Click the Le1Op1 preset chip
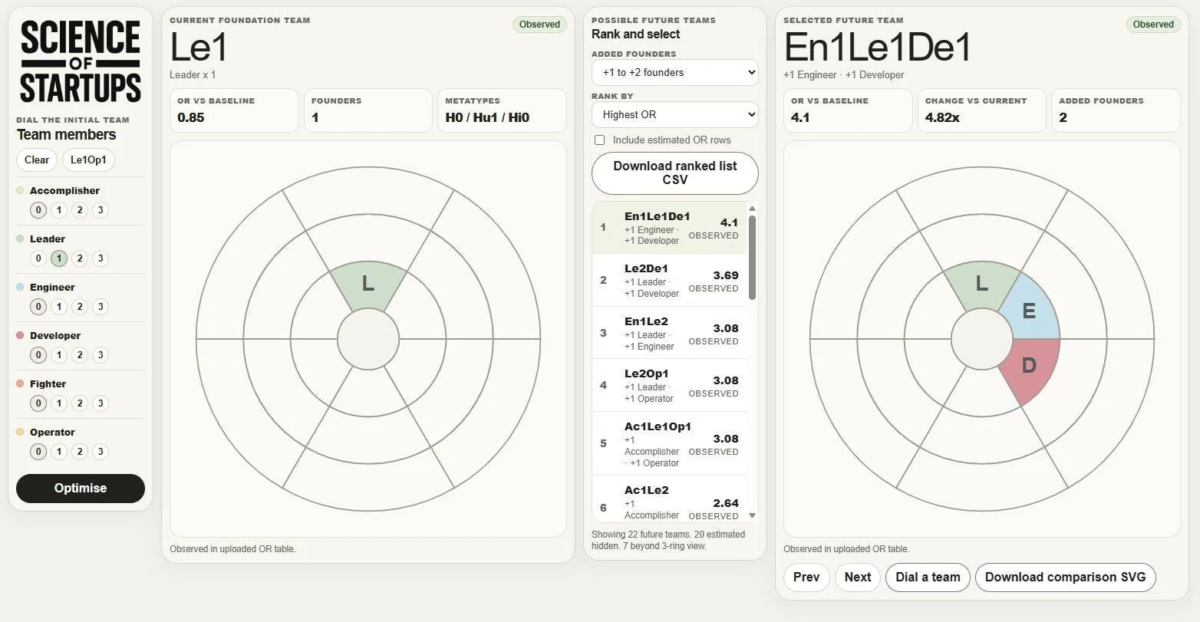This screenshot has width=1200, height=622. pyautogui.click(x=89, y=160)
